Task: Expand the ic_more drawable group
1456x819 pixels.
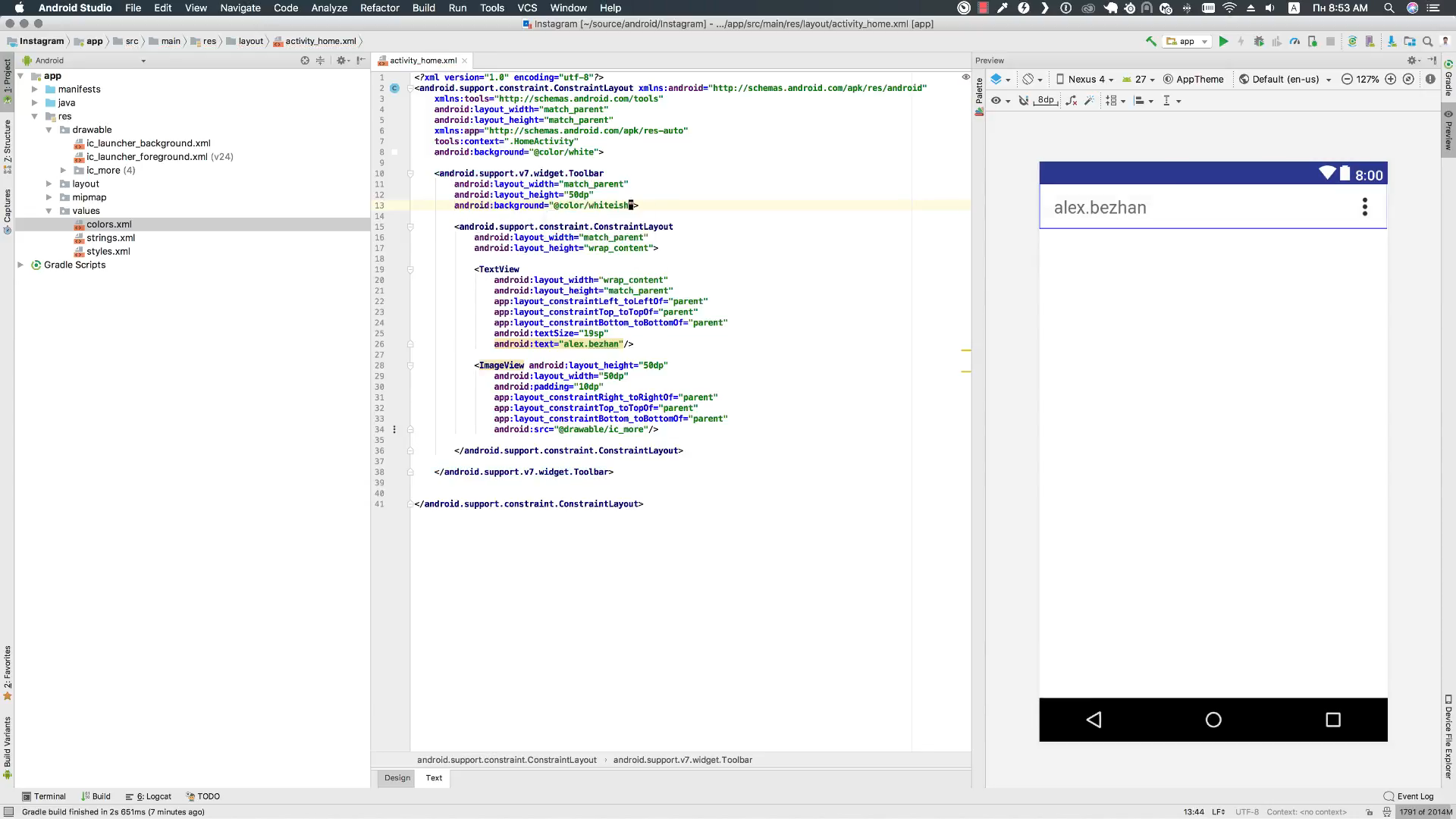Action: click(x=64, y=171)
